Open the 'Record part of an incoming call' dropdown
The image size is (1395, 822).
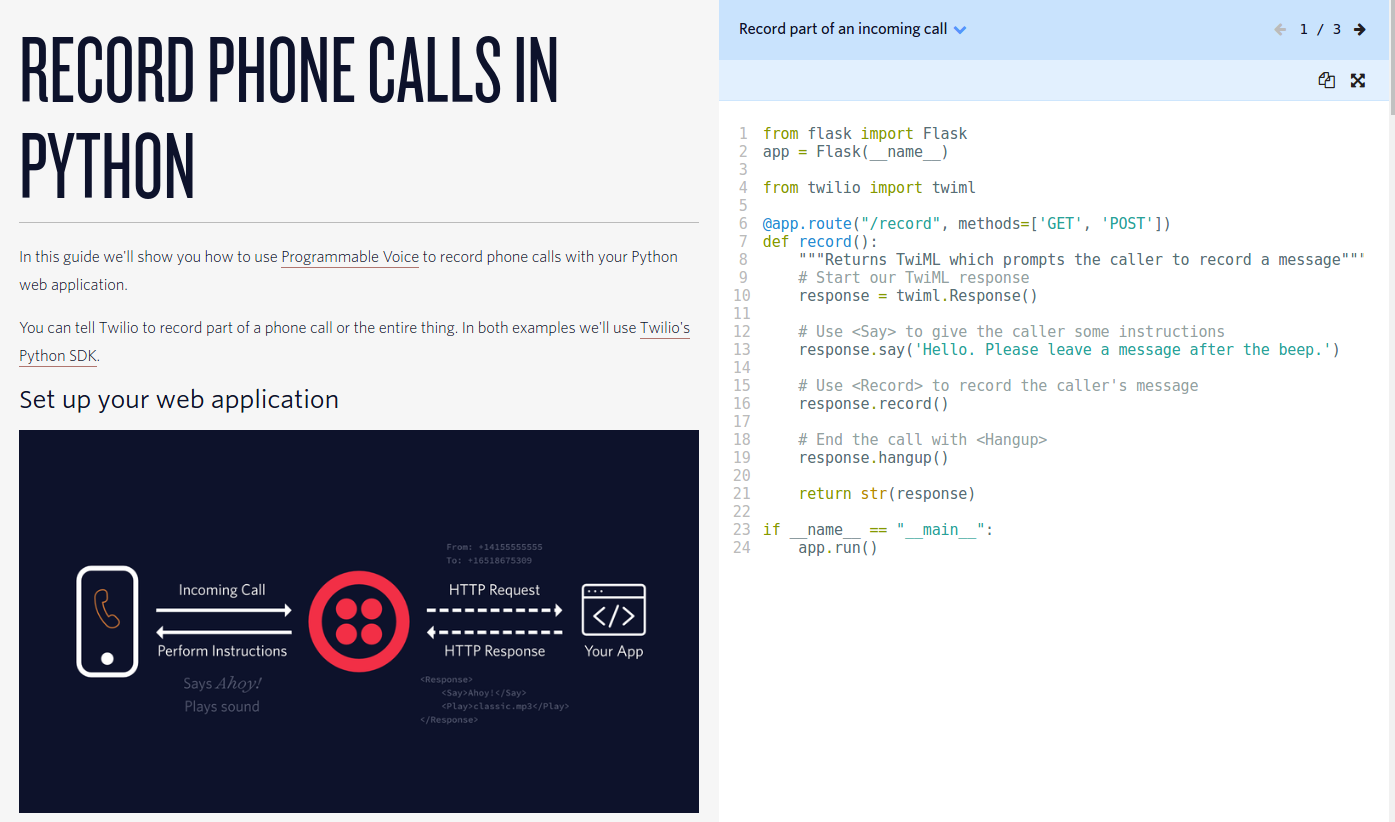tap(853, 29)
